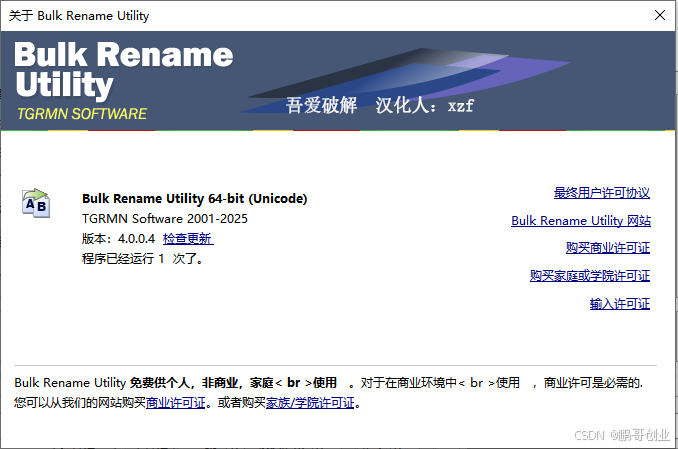678x449 pixels.
Task: Click the "TGRMN Software 2001-2025" text
Action: [165, 218]
